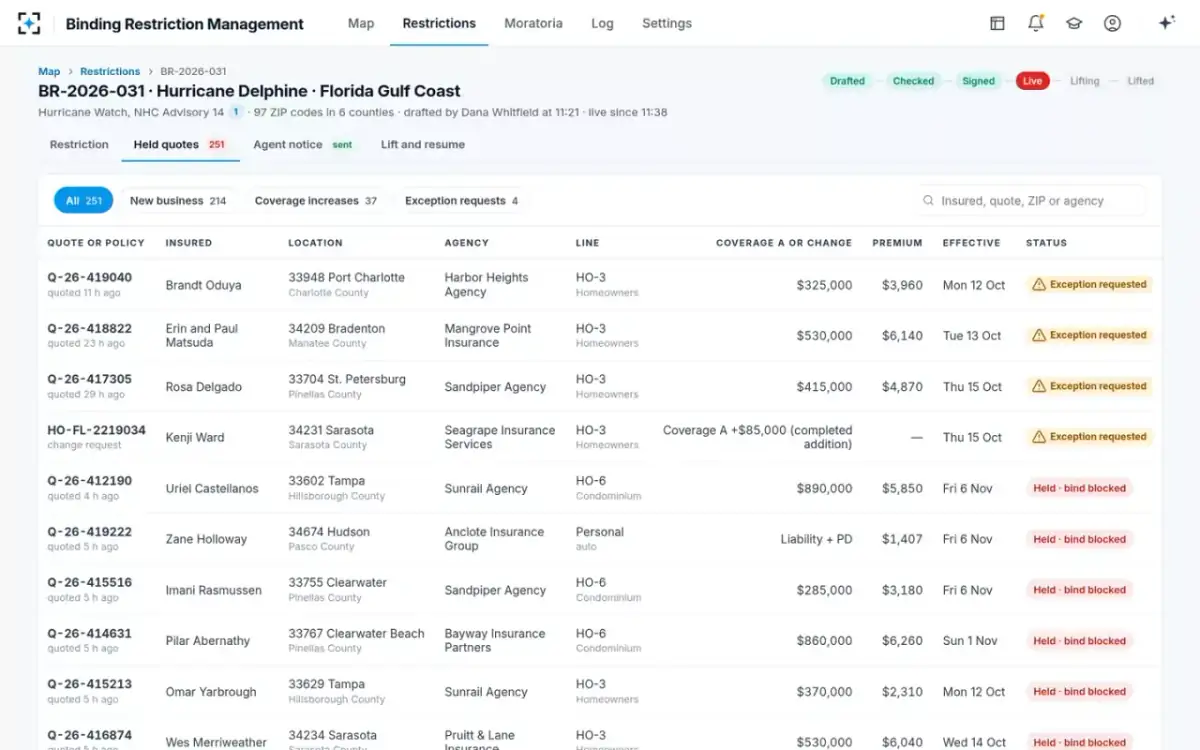Image resolution: width=1200 pixels, height=750 pixels.
Task: Click the red Live status step
Action: pyautogui.click(x=1033, y=81)
